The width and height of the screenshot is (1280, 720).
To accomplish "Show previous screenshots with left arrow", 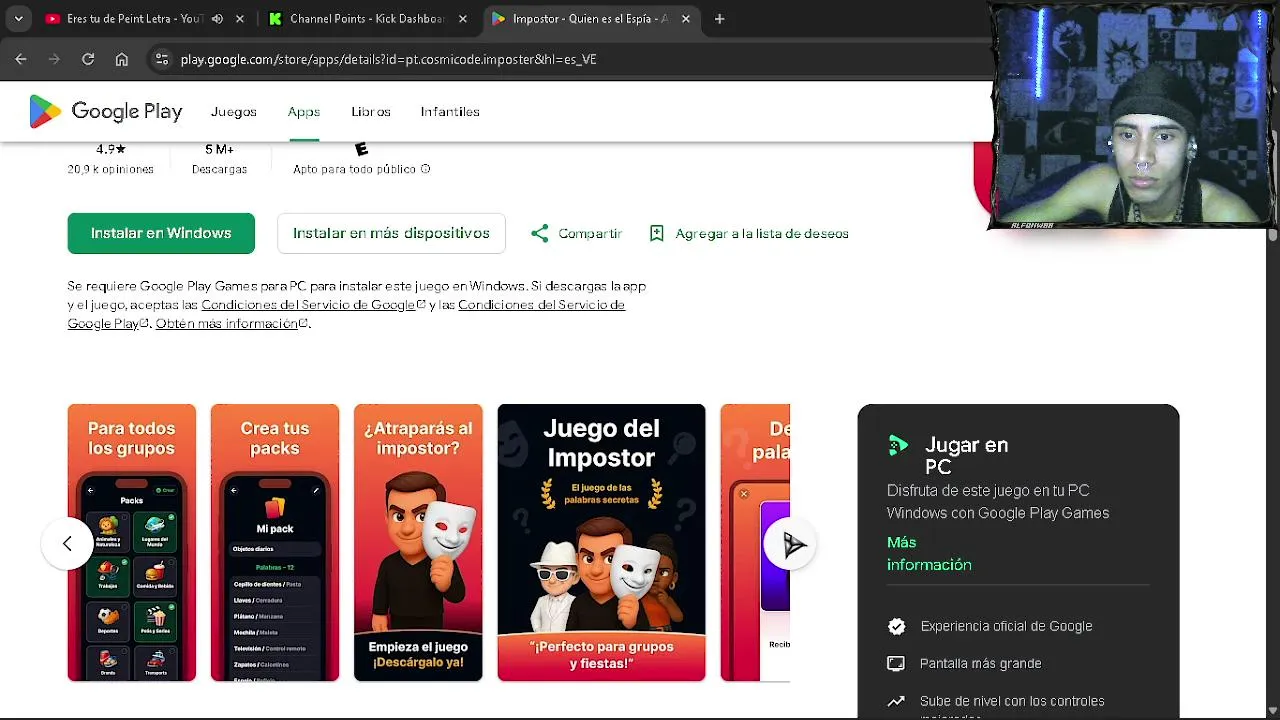I will pyautogui.click(x=67, y=544).
